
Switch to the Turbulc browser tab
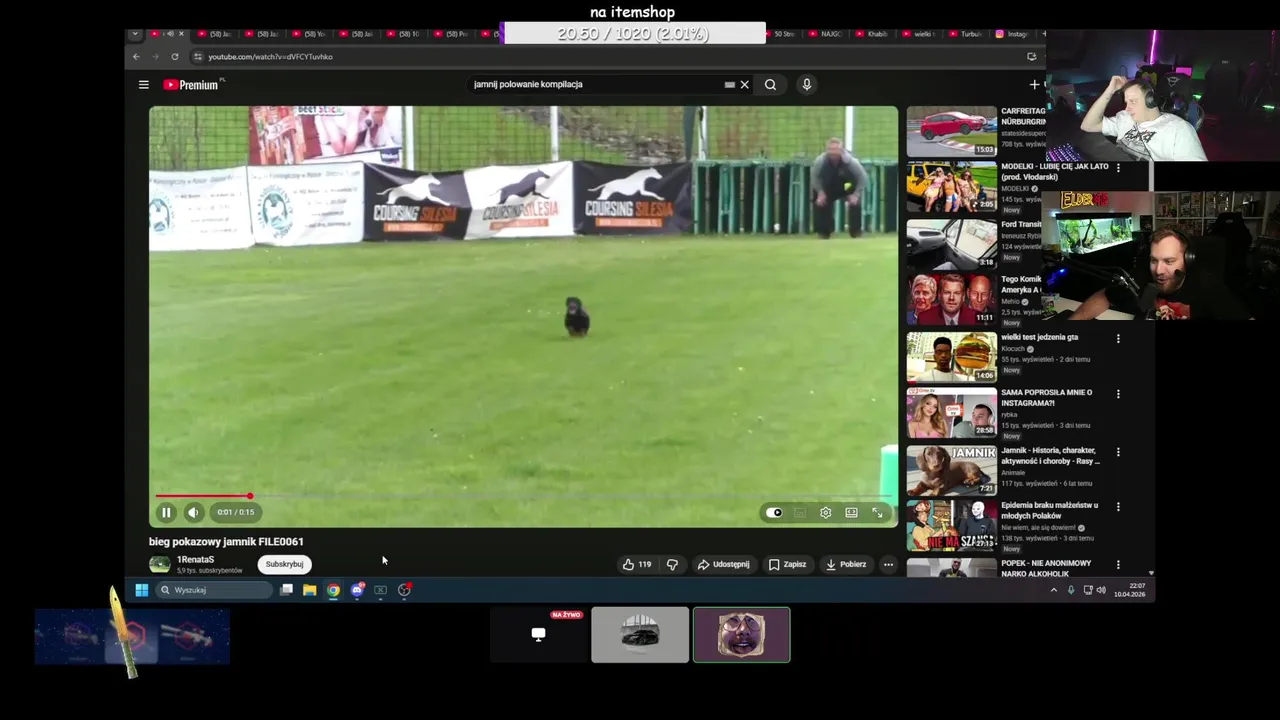967,34
